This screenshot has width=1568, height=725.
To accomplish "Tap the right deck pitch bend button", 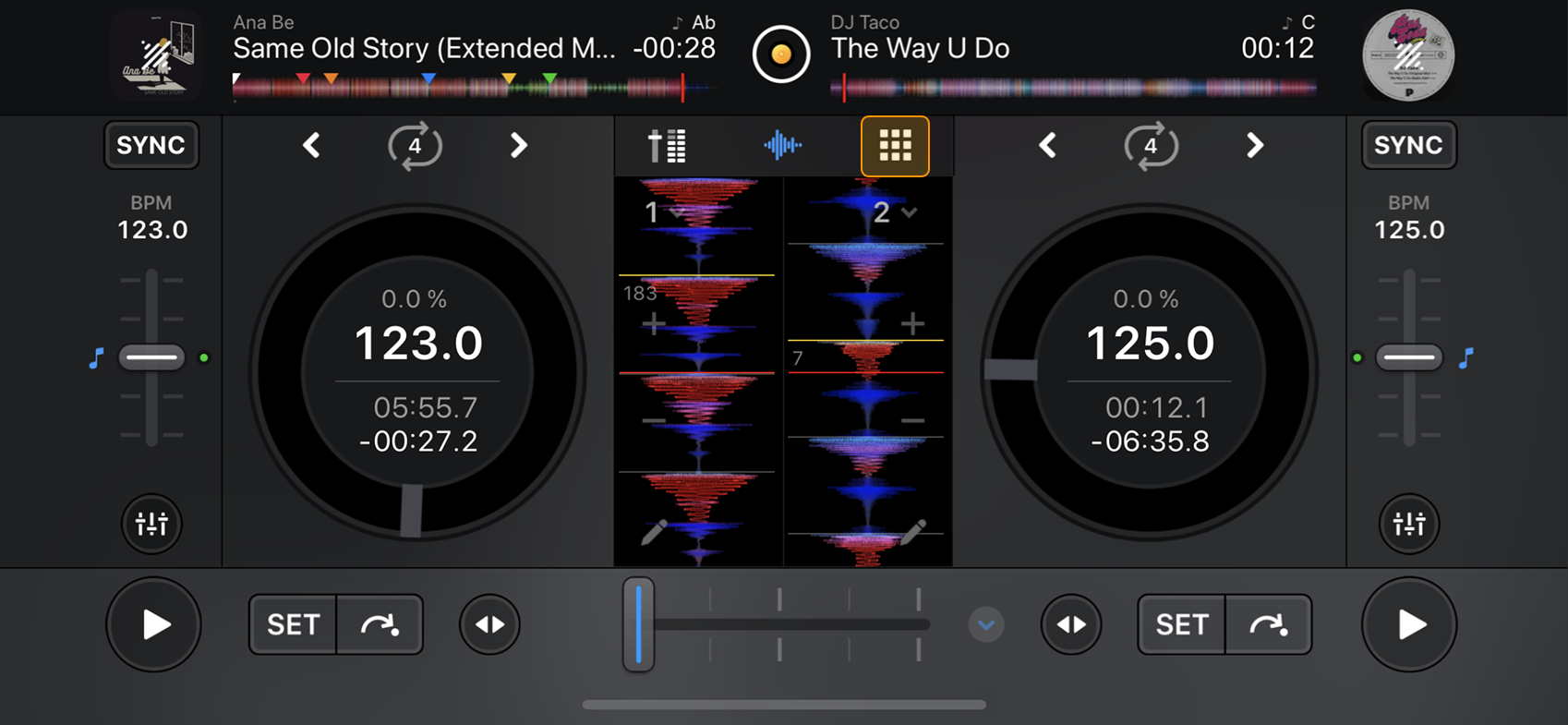I will 1071,625.
